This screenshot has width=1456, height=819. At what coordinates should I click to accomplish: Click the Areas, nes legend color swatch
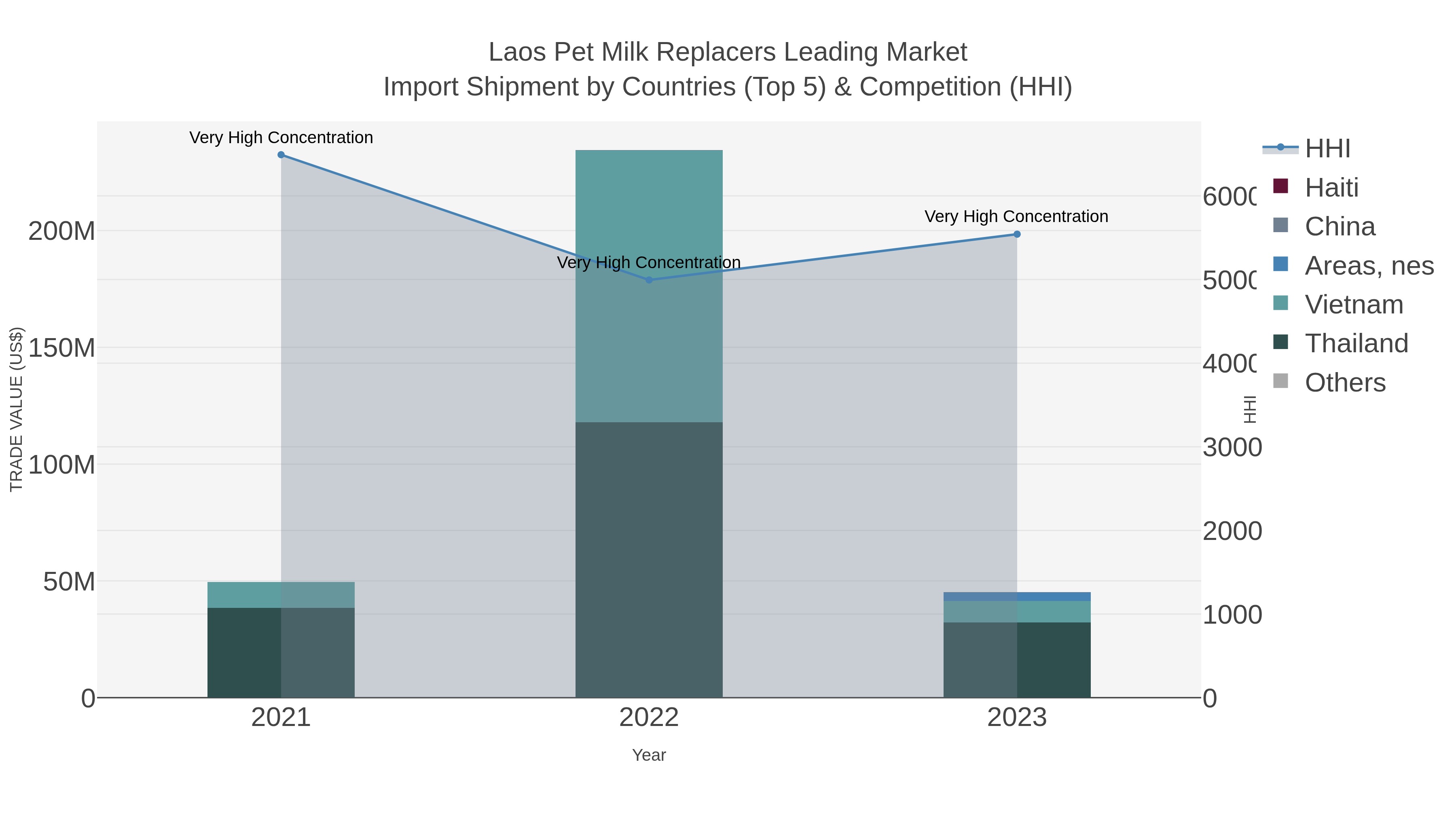pos(1280,264)
